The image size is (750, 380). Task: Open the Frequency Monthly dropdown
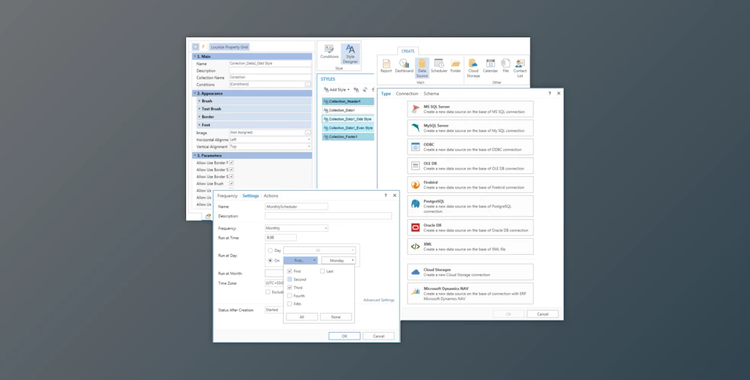(x=297, y=228)
